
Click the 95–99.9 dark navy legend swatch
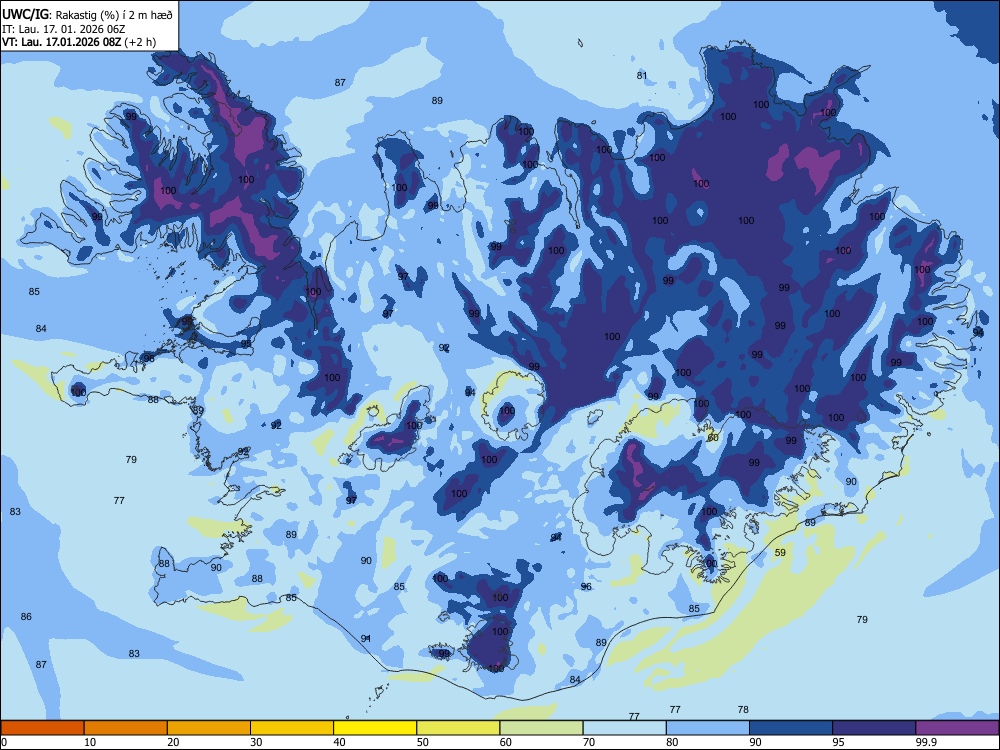tap(874, 728)
